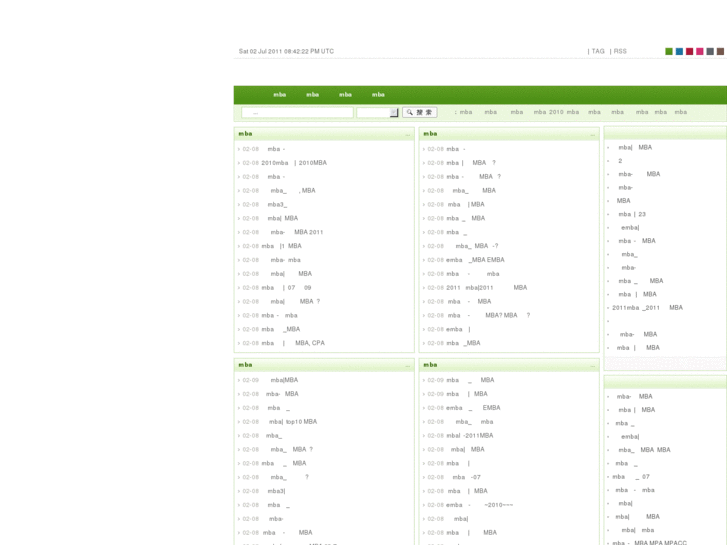This screenshot has width=727, height=545.
Task: Open sidebar entry 'mba_ MBA MBA'
Action: point(644,450)
